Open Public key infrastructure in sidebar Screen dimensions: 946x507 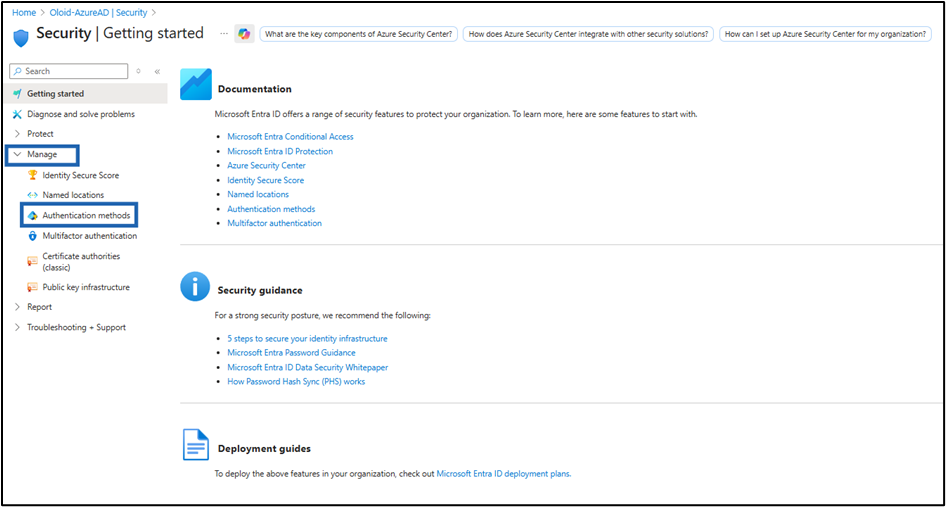[86, 287]
